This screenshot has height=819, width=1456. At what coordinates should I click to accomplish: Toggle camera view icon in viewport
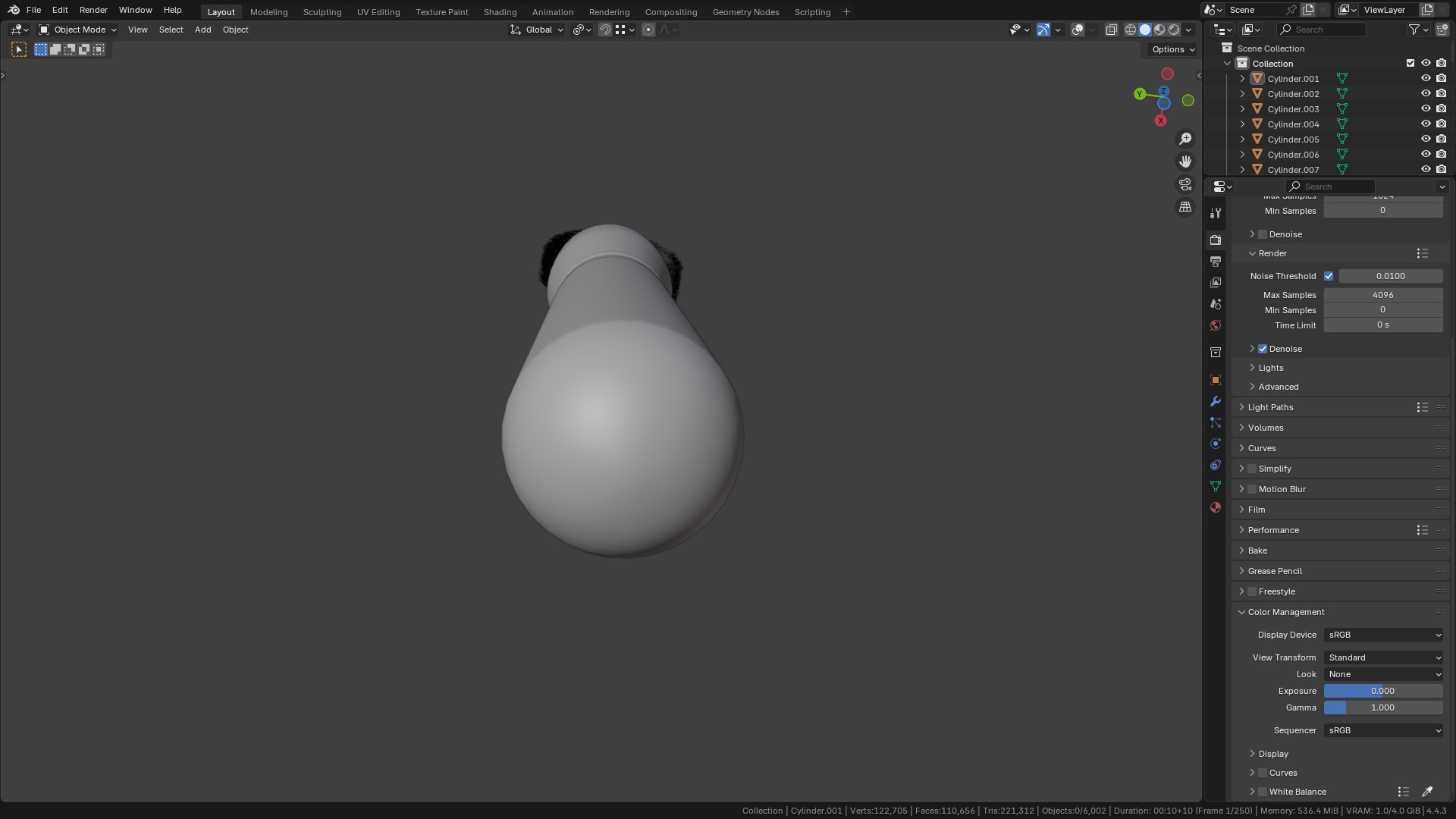click(1185, 184)
